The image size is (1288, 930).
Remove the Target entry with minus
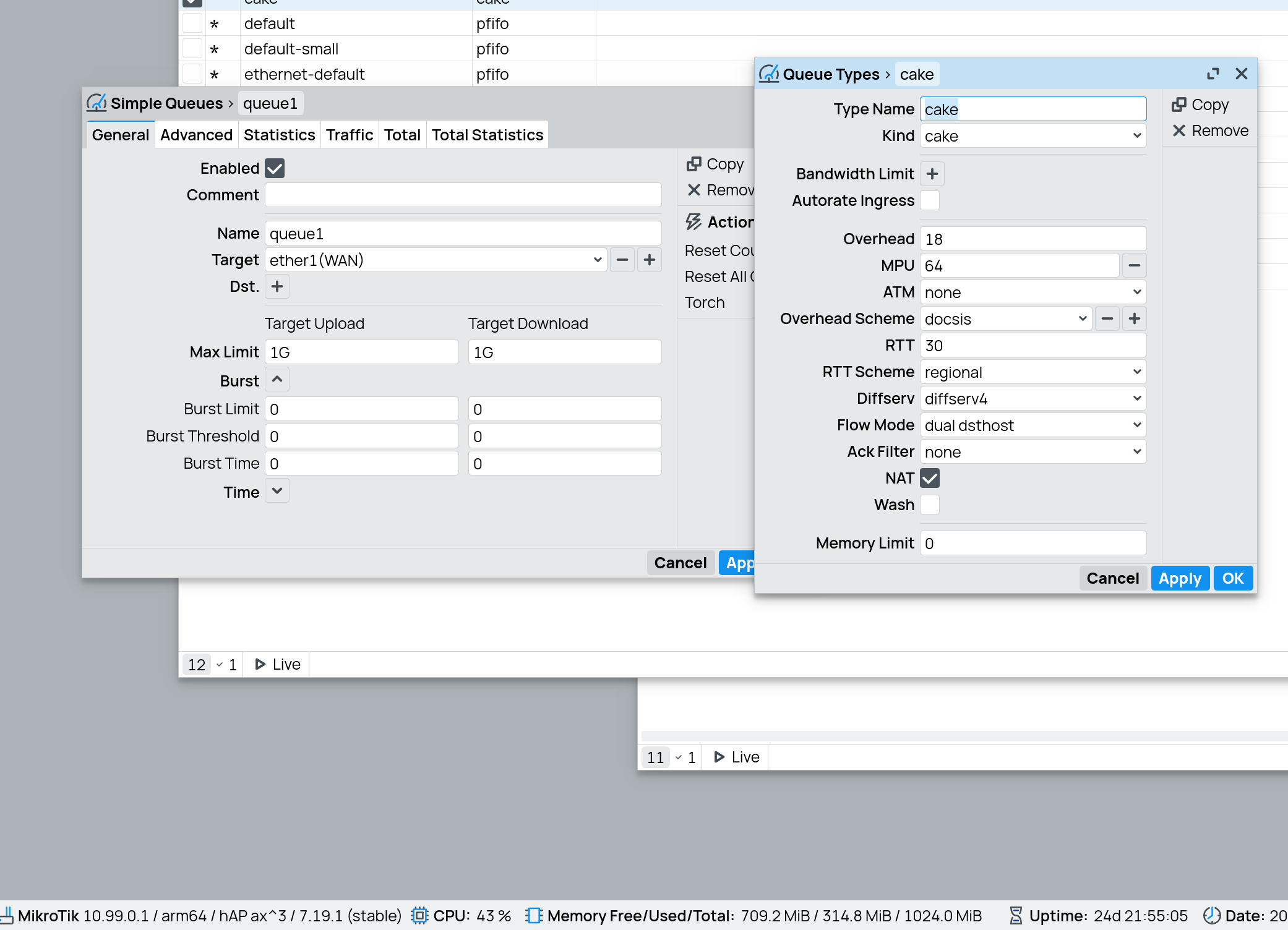click(x=622, y=260)
